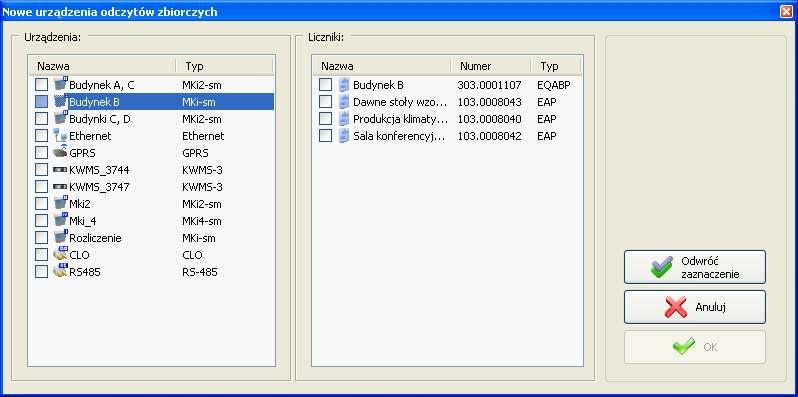
Task: Select the KWMS_3744 device icon
Action: 61,169
